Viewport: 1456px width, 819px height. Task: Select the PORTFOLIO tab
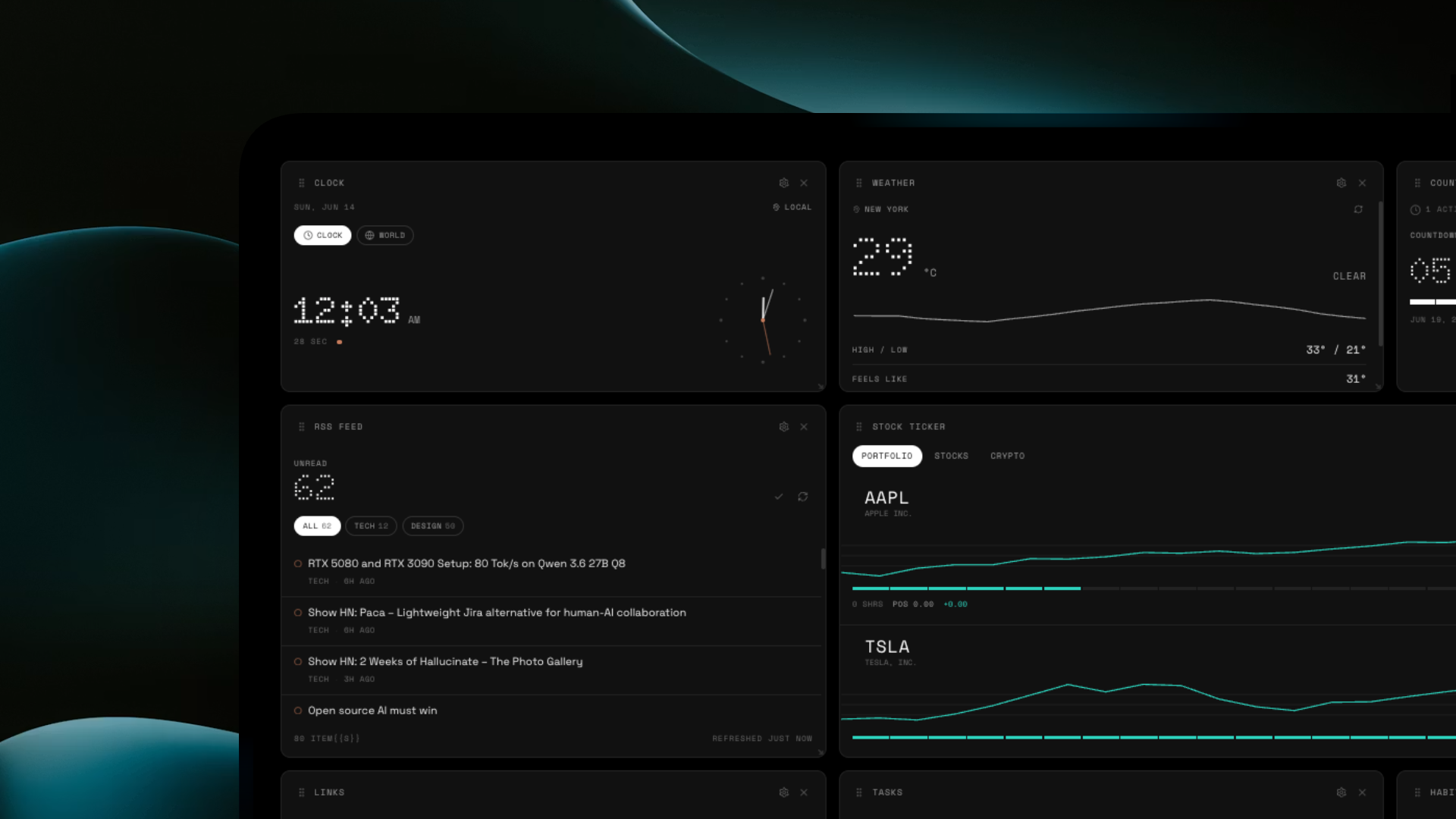(x=886, y=456)
